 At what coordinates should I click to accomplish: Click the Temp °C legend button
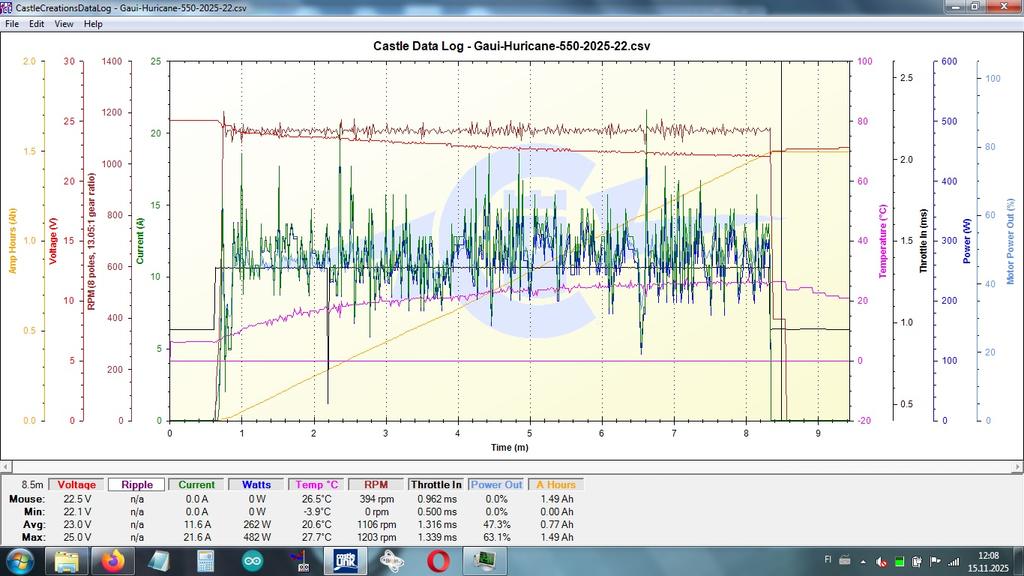pos(317,484)
